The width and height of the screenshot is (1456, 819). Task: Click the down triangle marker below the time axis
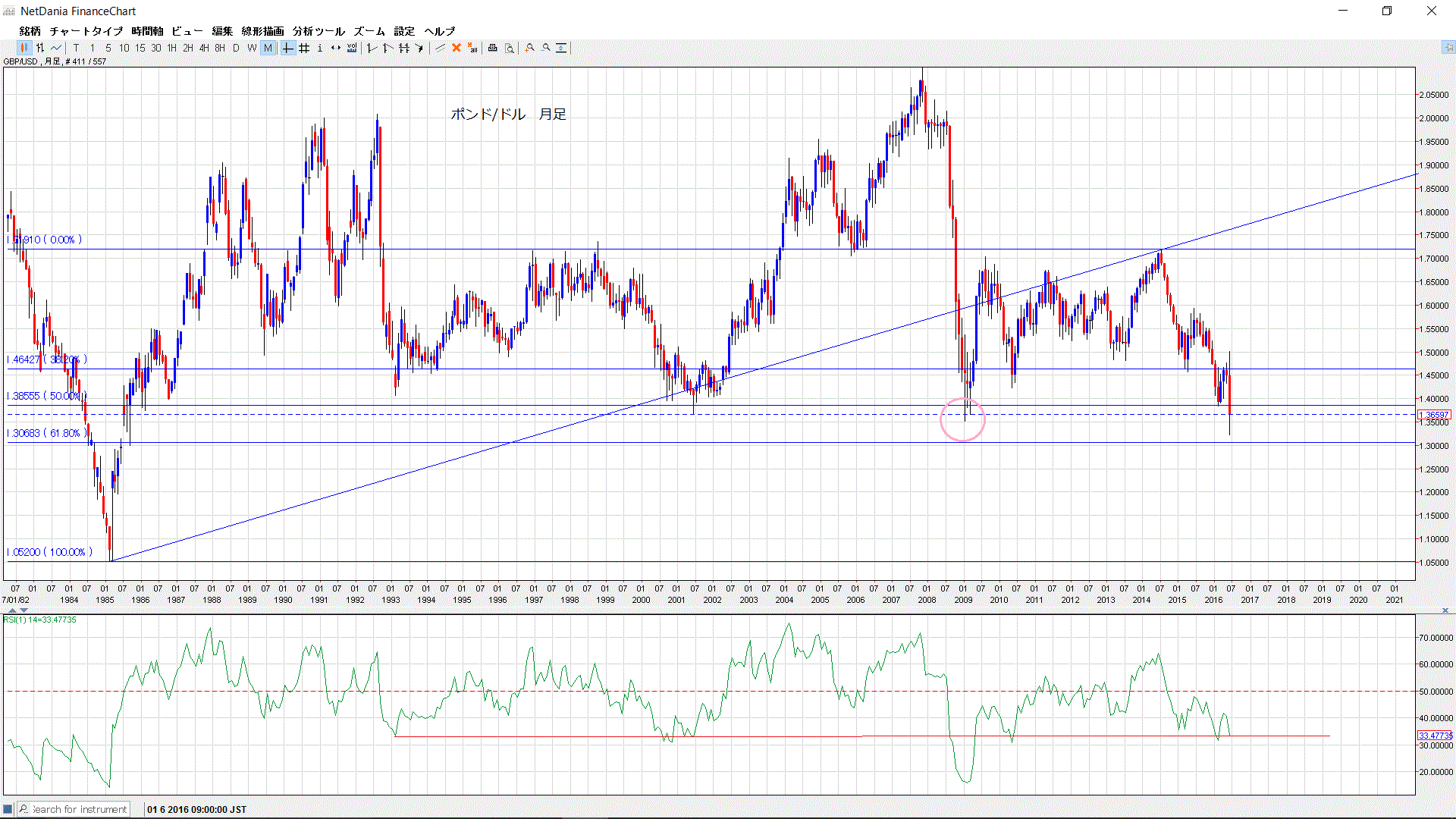coord(24,610)
